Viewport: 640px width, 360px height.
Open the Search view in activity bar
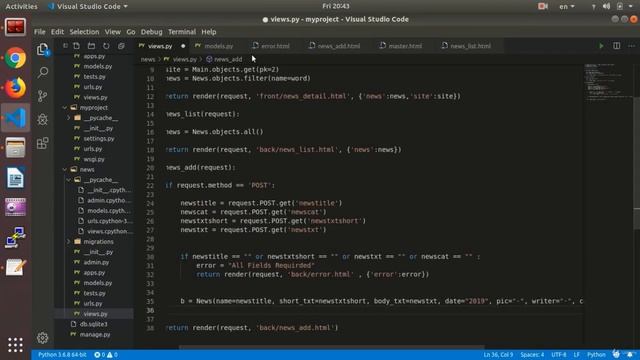tap(42, 73)
